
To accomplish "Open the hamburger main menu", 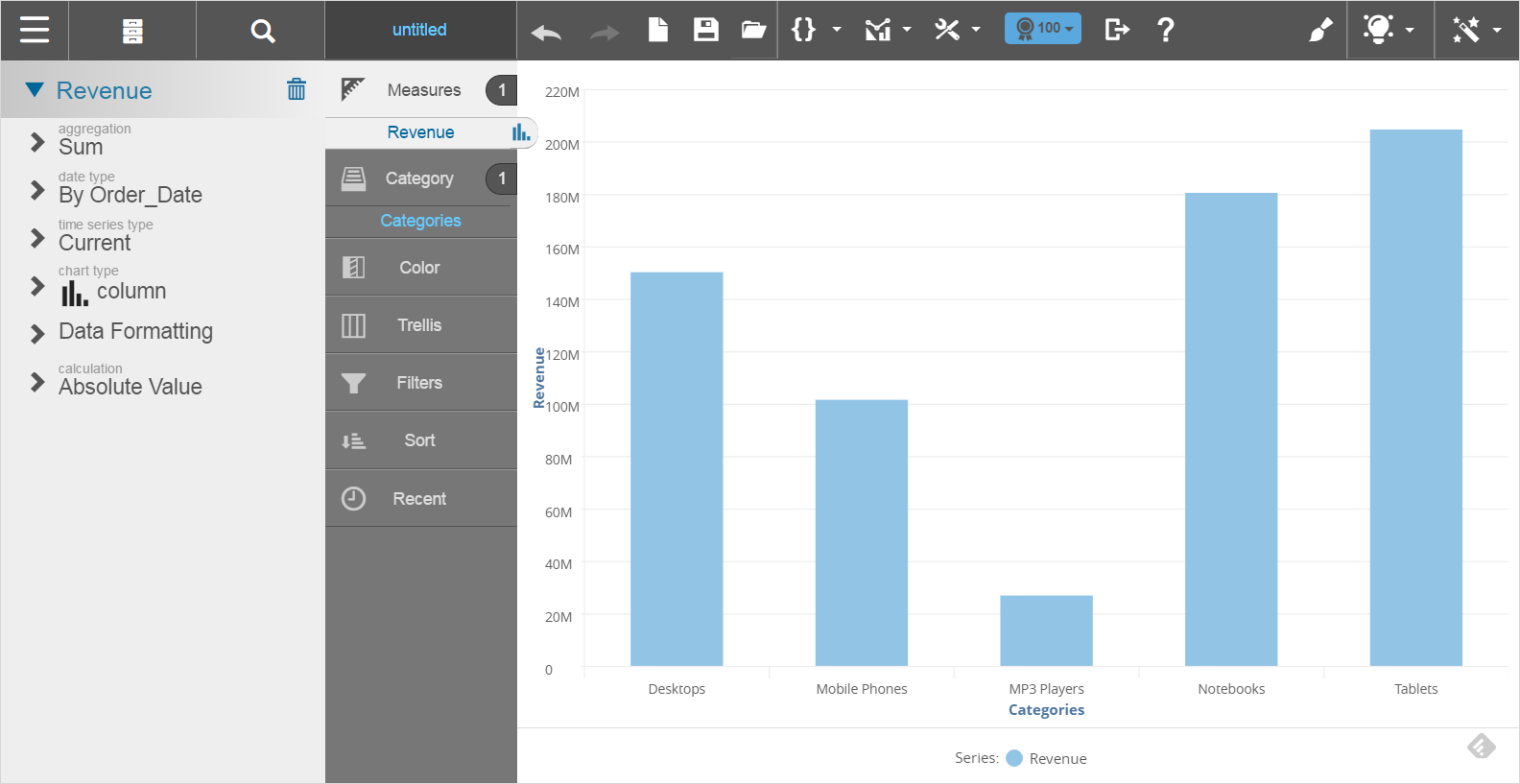I will [35, 30].
